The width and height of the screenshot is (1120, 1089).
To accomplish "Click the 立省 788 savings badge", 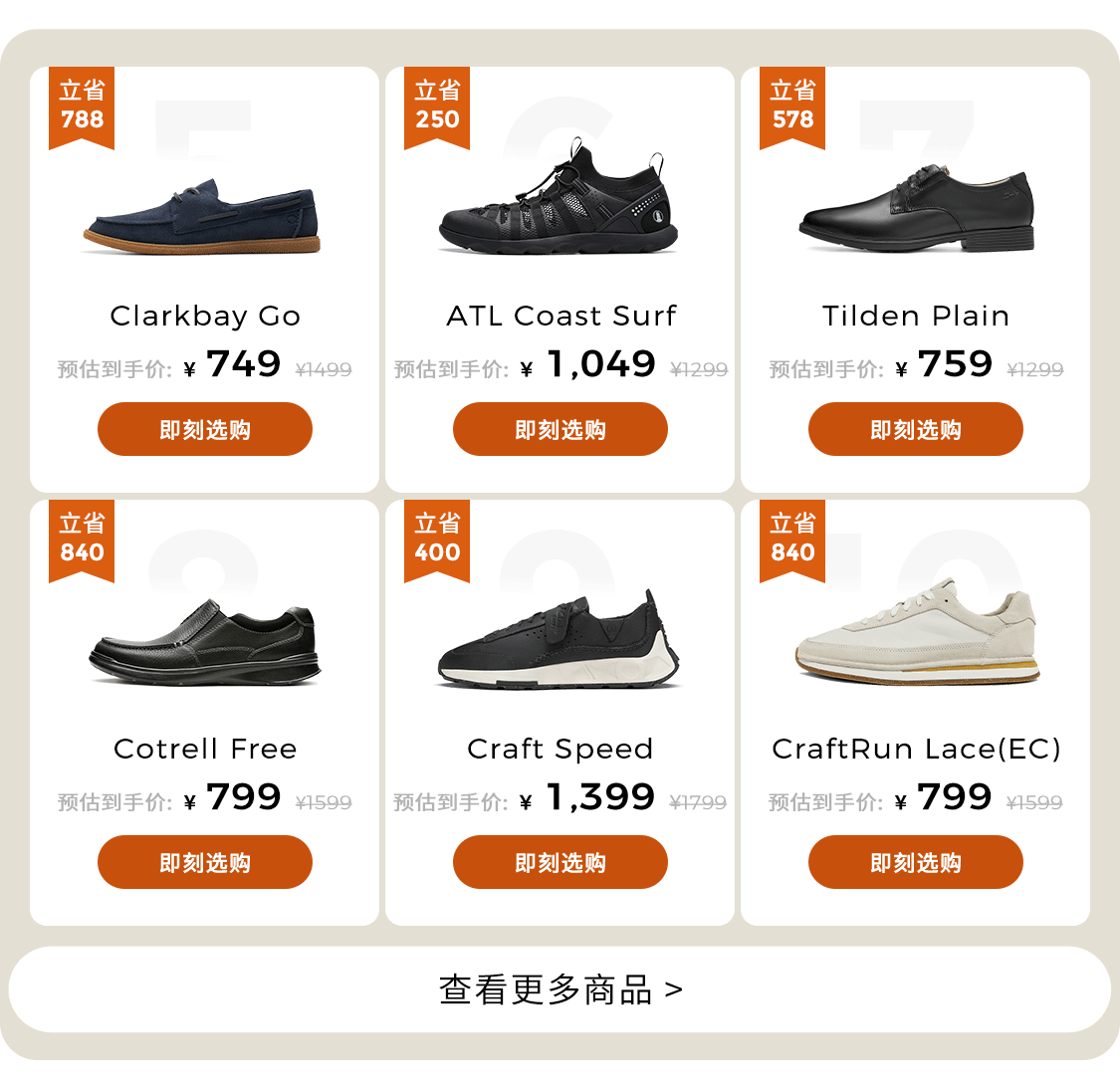I will pyautogui.click(x=82, y=108).
